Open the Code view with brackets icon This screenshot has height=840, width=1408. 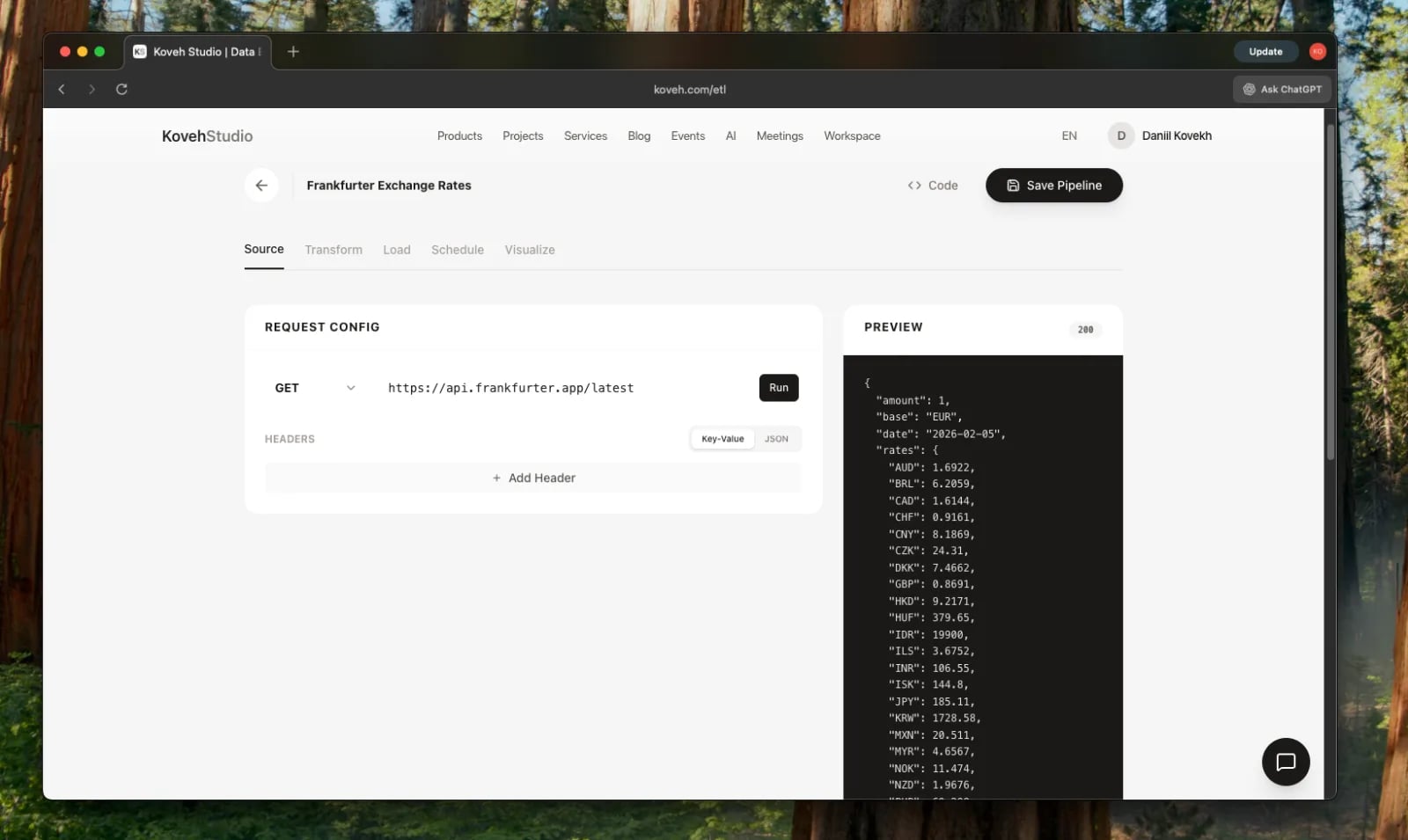(932, 186)
